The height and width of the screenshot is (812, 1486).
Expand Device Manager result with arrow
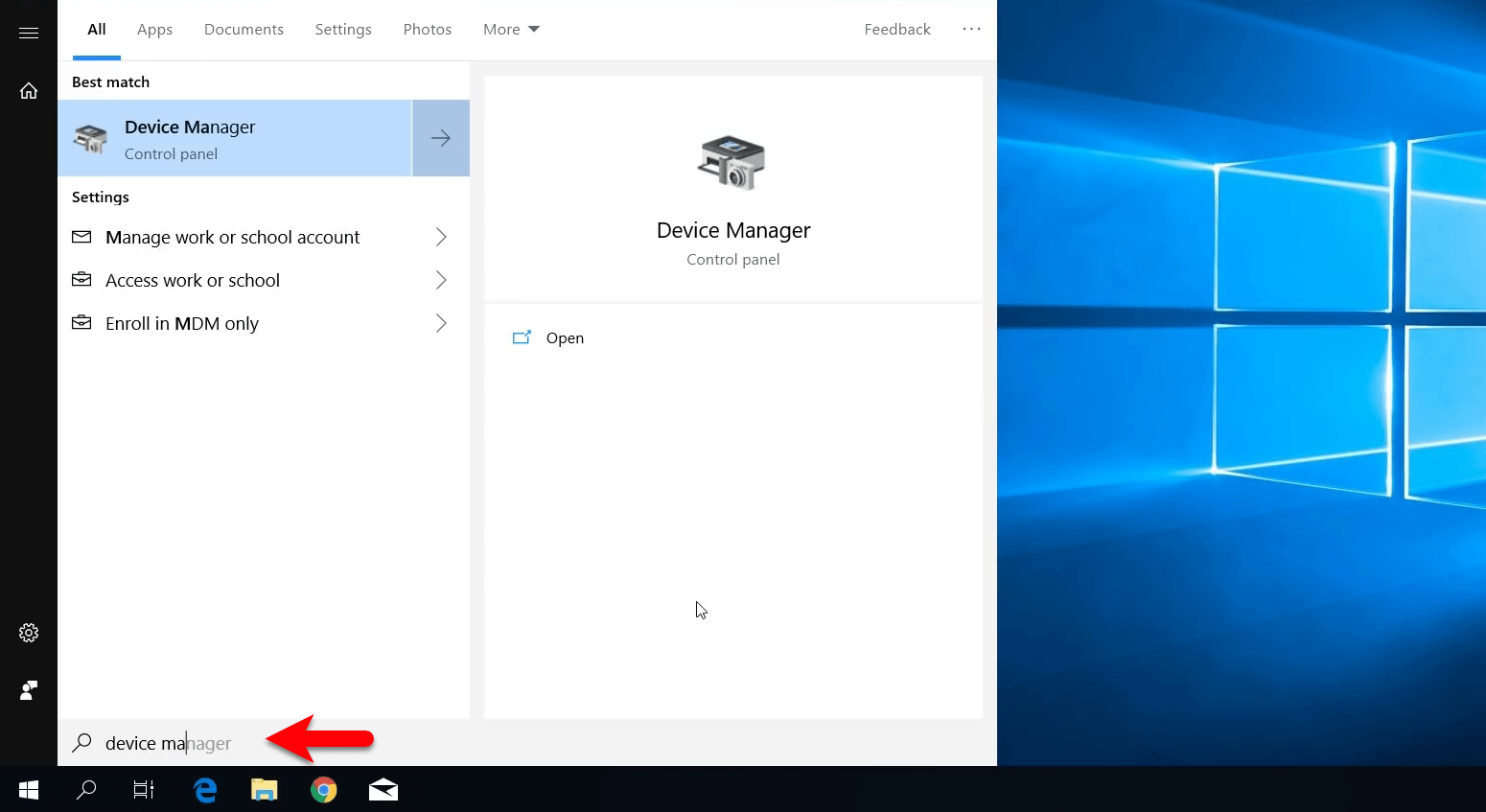(x=441, y=138)
